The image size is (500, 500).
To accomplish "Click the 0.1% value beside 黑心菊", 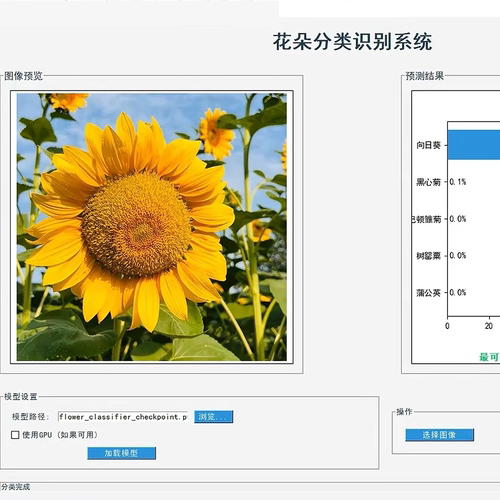I will click(458, 182).
